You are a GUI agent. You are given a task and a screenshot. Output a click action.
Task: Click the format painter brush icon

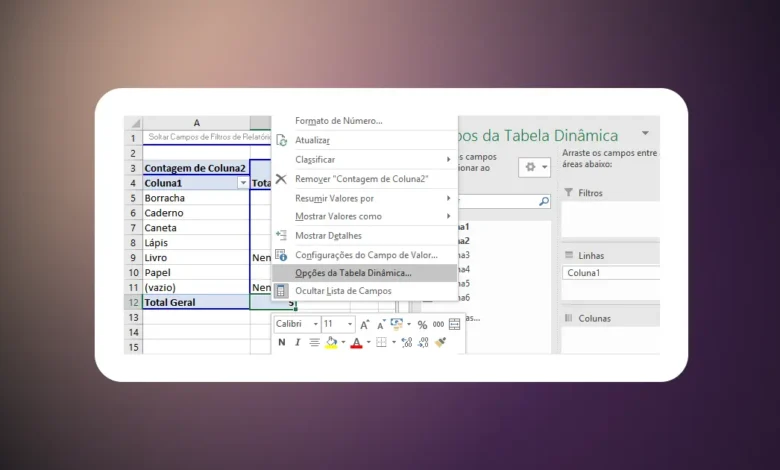coord(441,342)
